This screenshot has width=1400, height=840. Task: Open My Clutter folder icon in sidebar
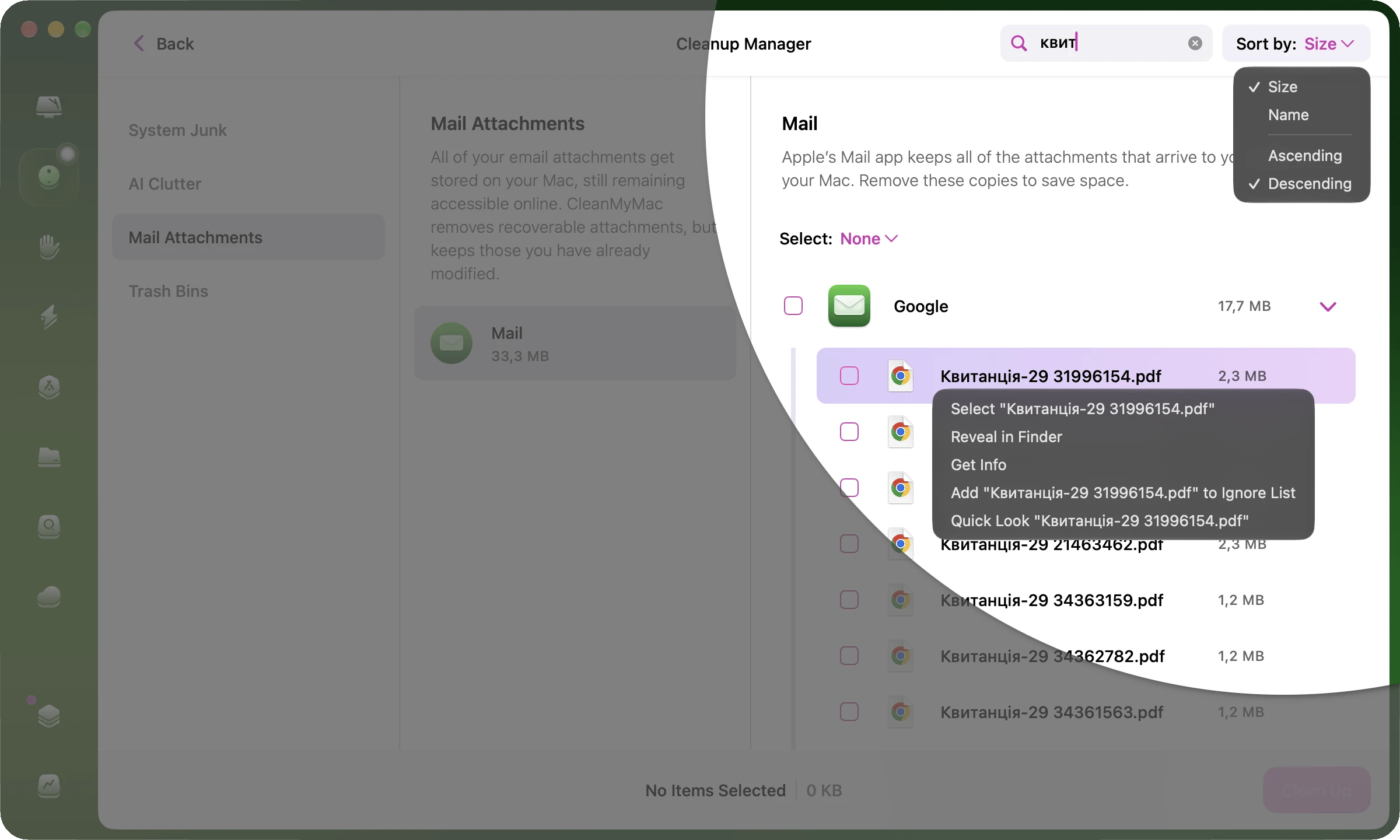click(x=49, y=457)
